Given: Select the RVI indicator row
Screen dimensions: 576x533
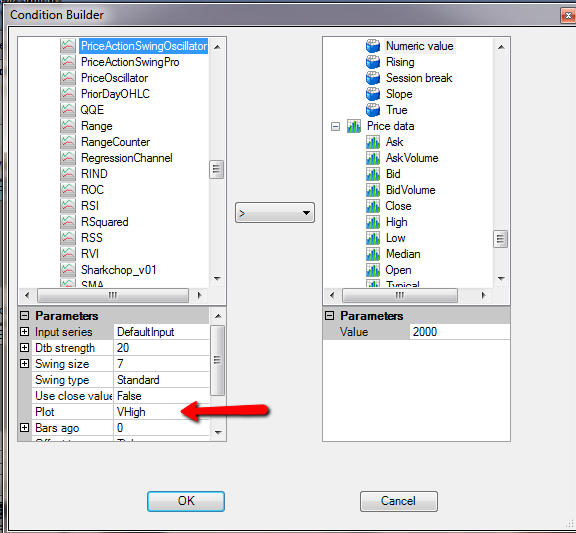Looking at the screenshot, I should (90, 254).
